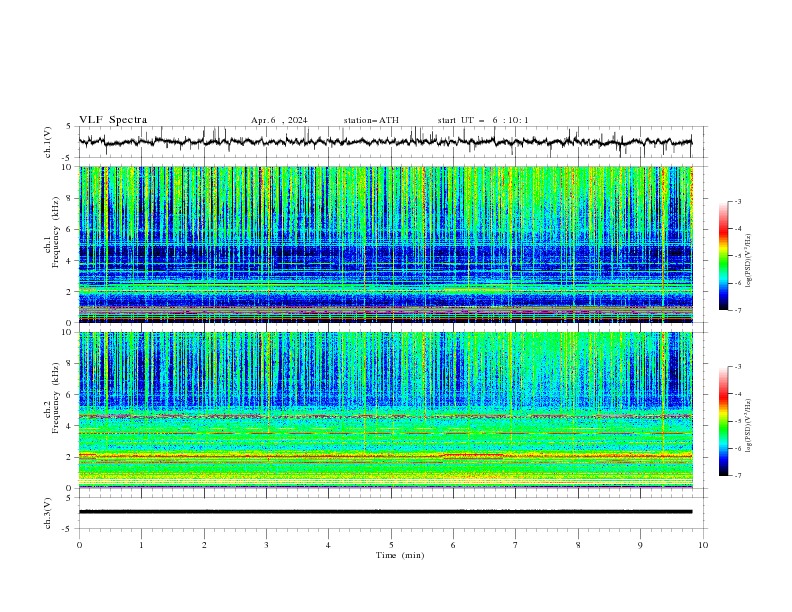The width and height of the screenshot is (792, 612).
Task: Click the ch.1 spectrogram color scale bar
Action: 723,256
